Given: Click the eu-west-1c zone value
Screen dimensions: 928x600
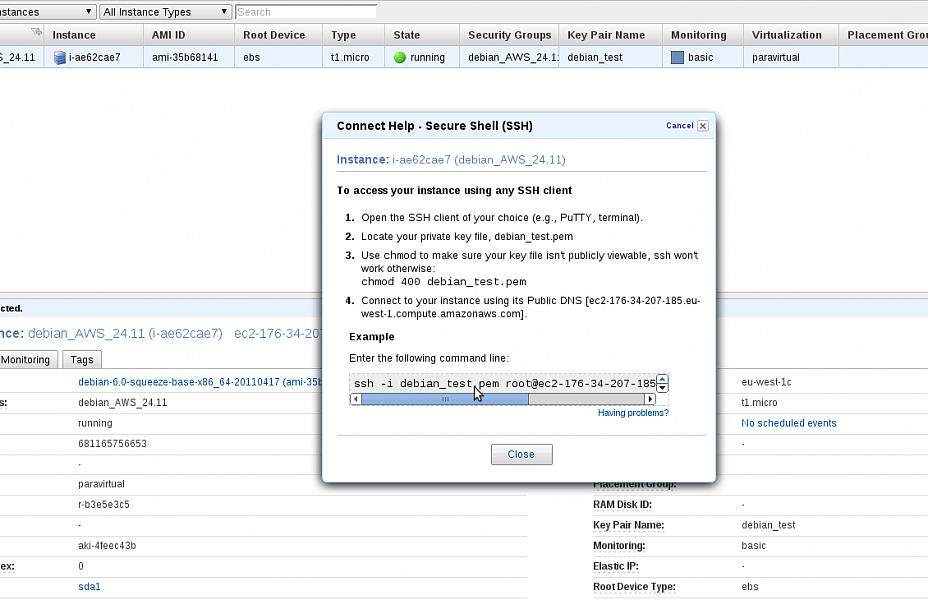Looking at the screenshot, I should tap(766, 382).
